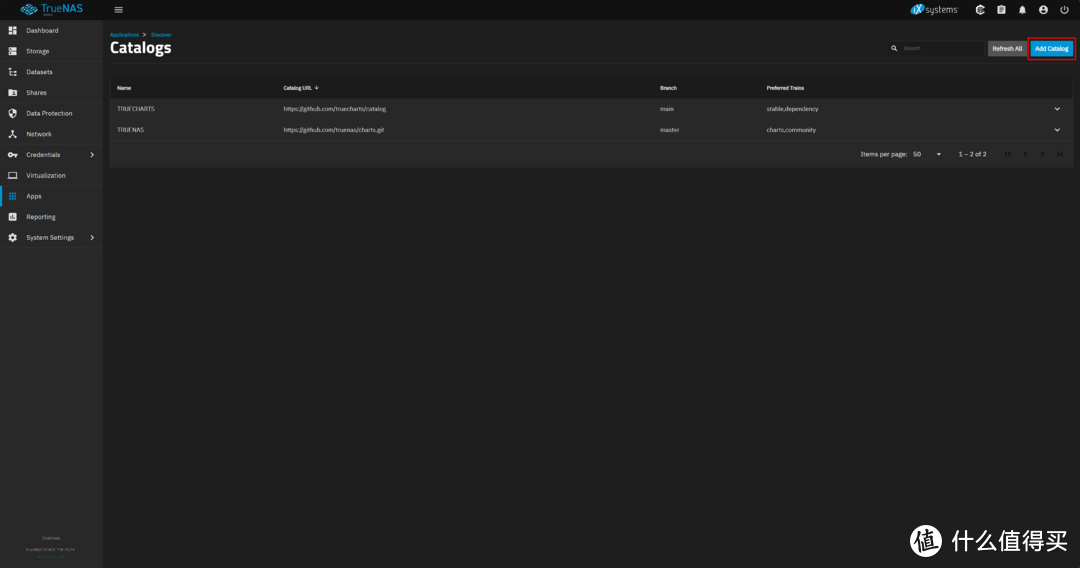This screenshot has height=568, width=1080.
Task: Click the power icon
Action: pos(1064,10)
